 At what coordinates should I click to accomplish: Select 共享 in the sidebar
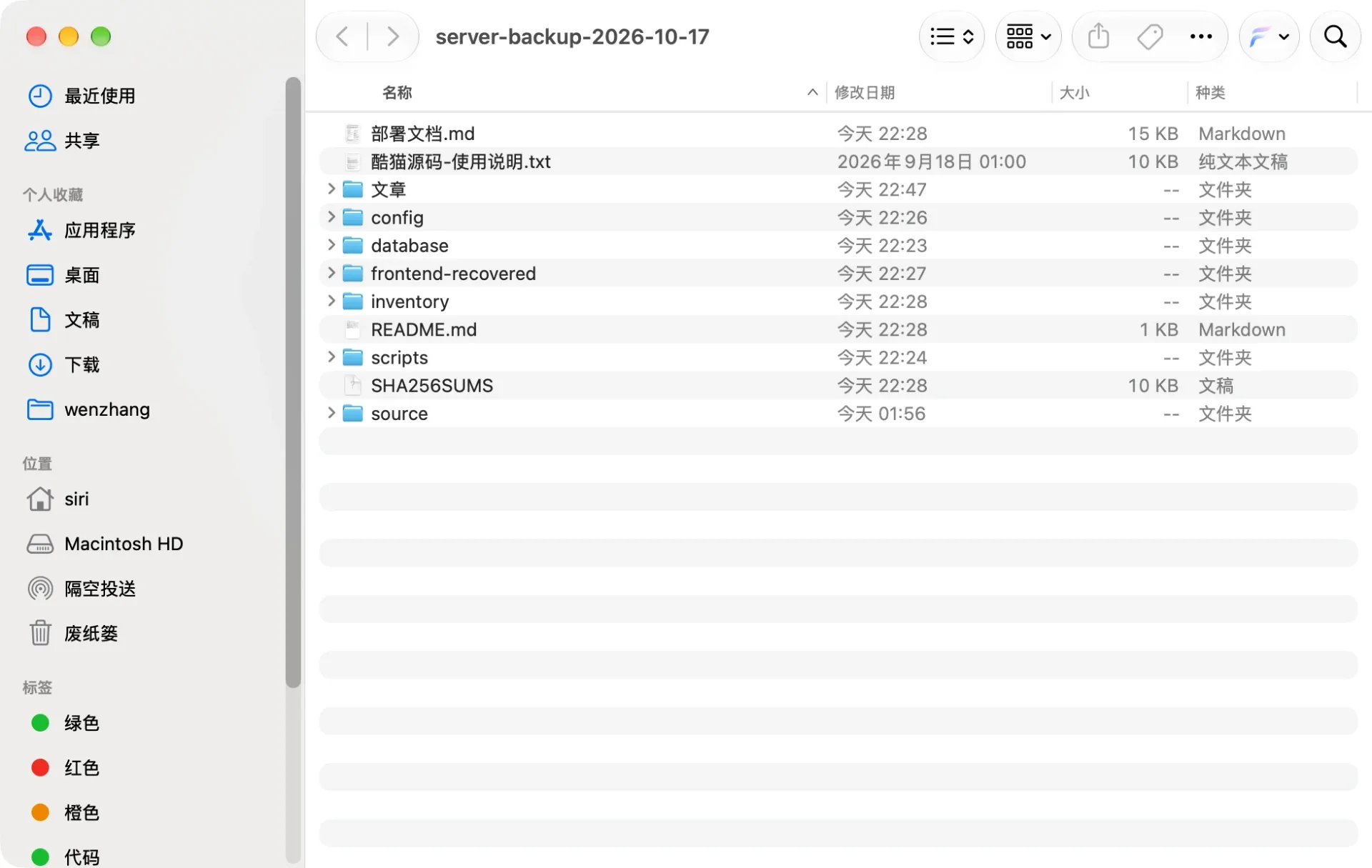(x=62, y=141)
